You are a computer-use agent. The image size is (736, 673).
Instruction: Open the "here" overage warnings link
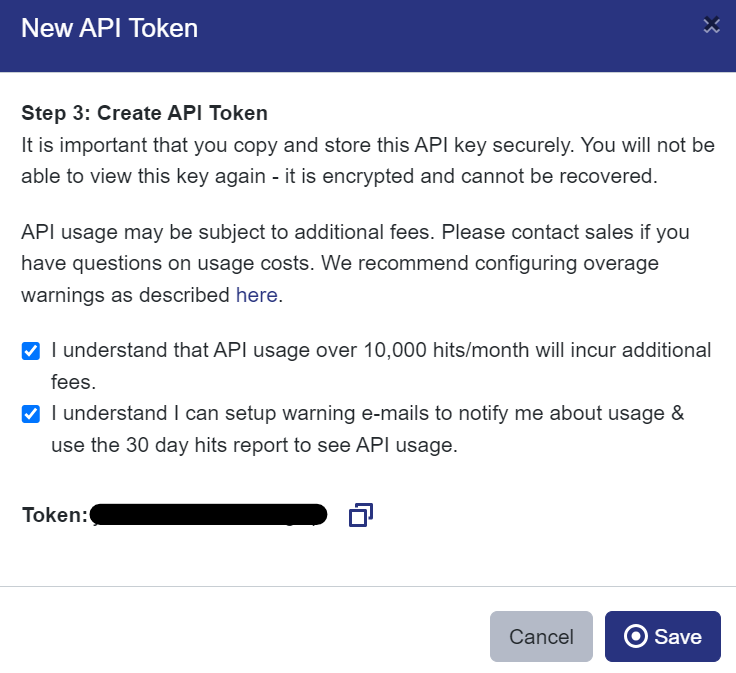(257, 295)
